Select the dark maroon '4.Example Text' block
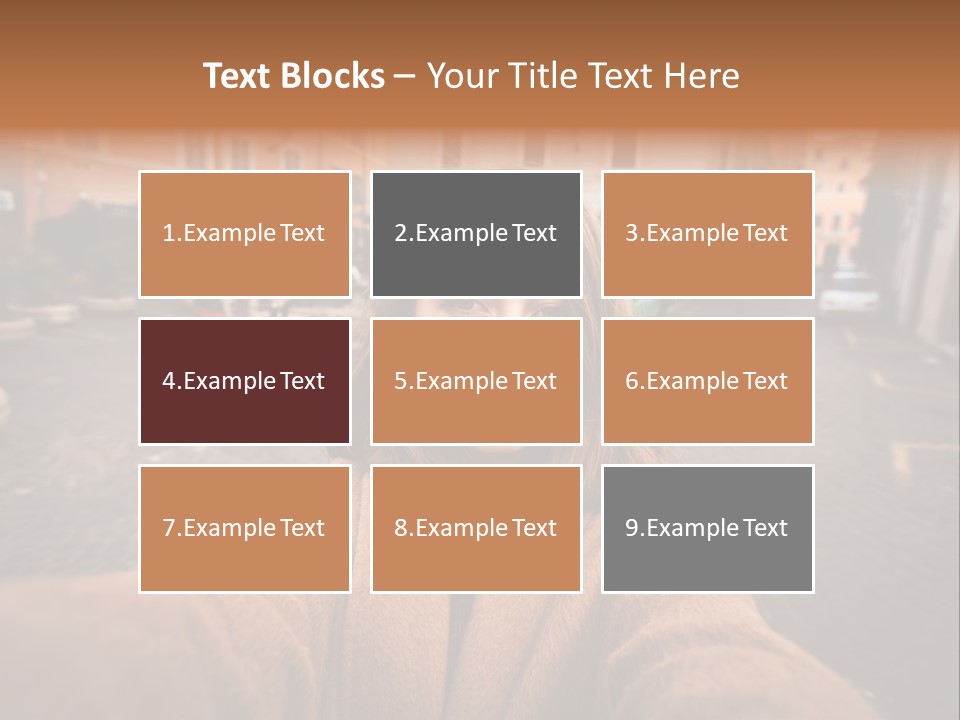Screen dimensions: 960x720 pyautogui.click(x=245, y=381)
